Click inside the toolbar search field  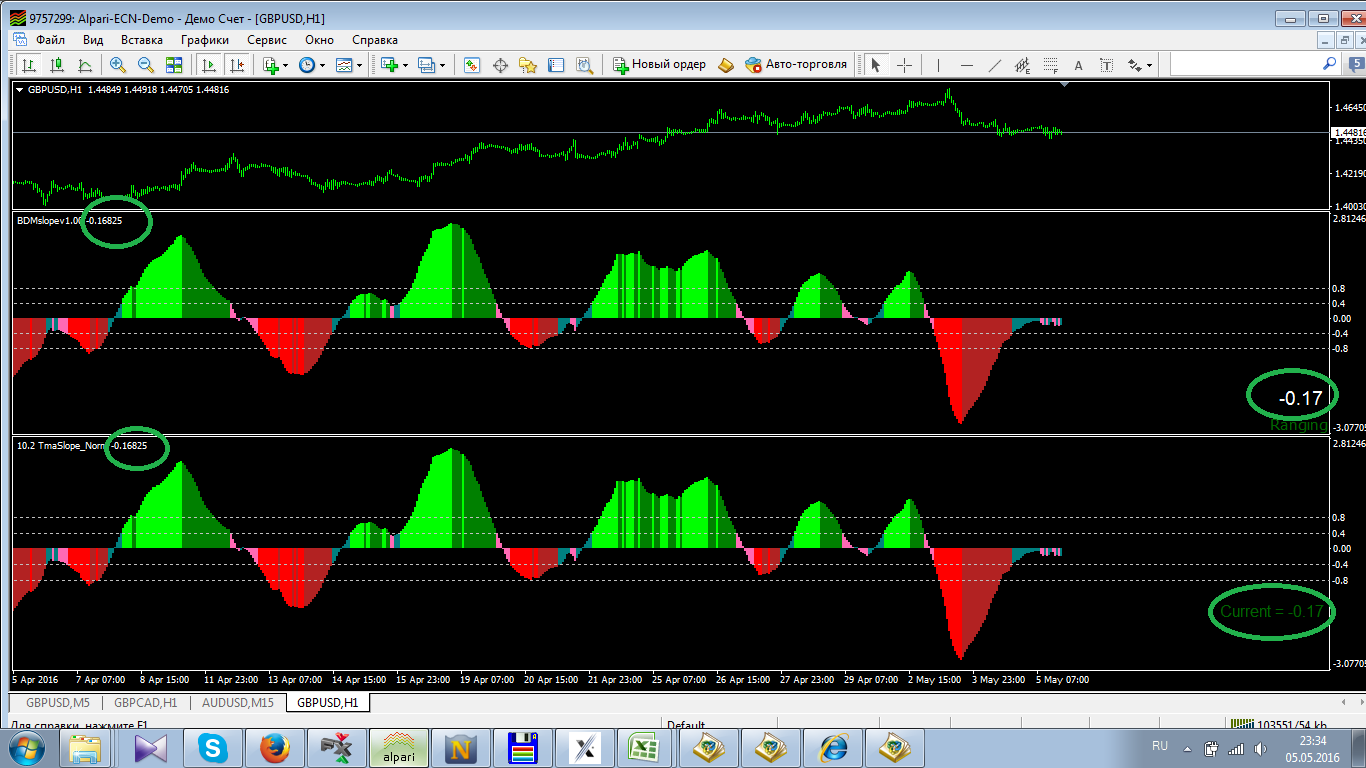point(1250,65)
